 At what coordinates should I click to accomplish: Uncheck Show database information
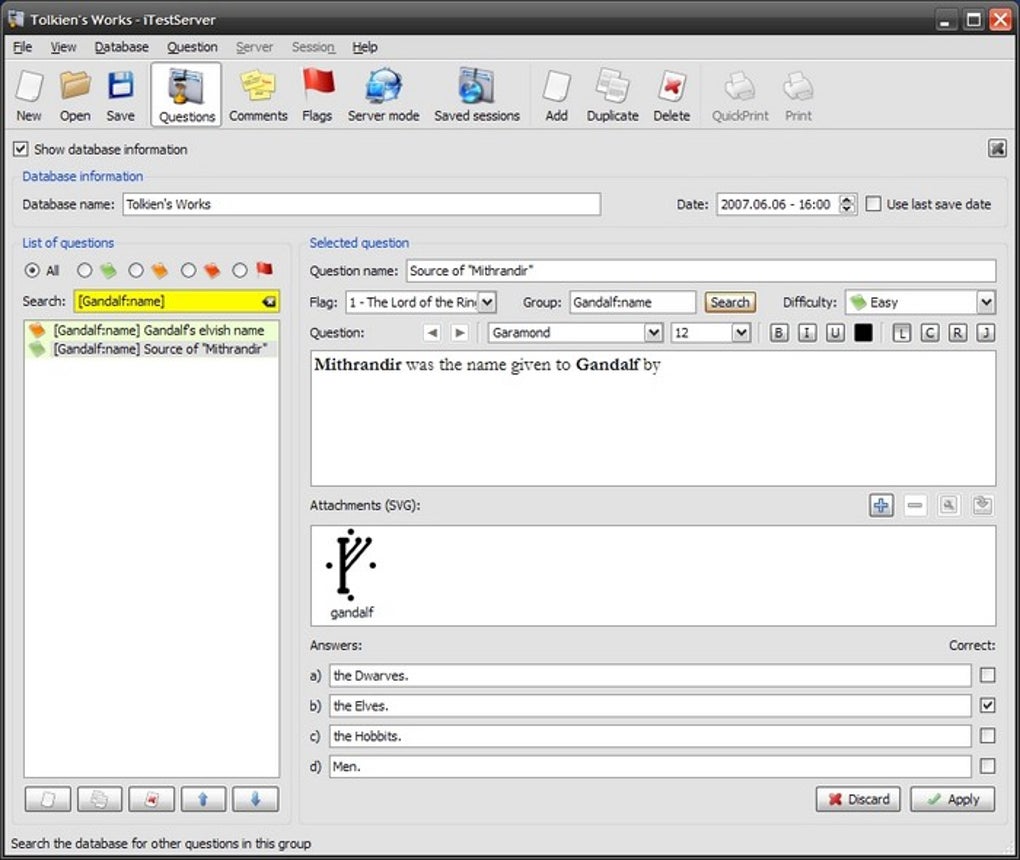(21, 149)
